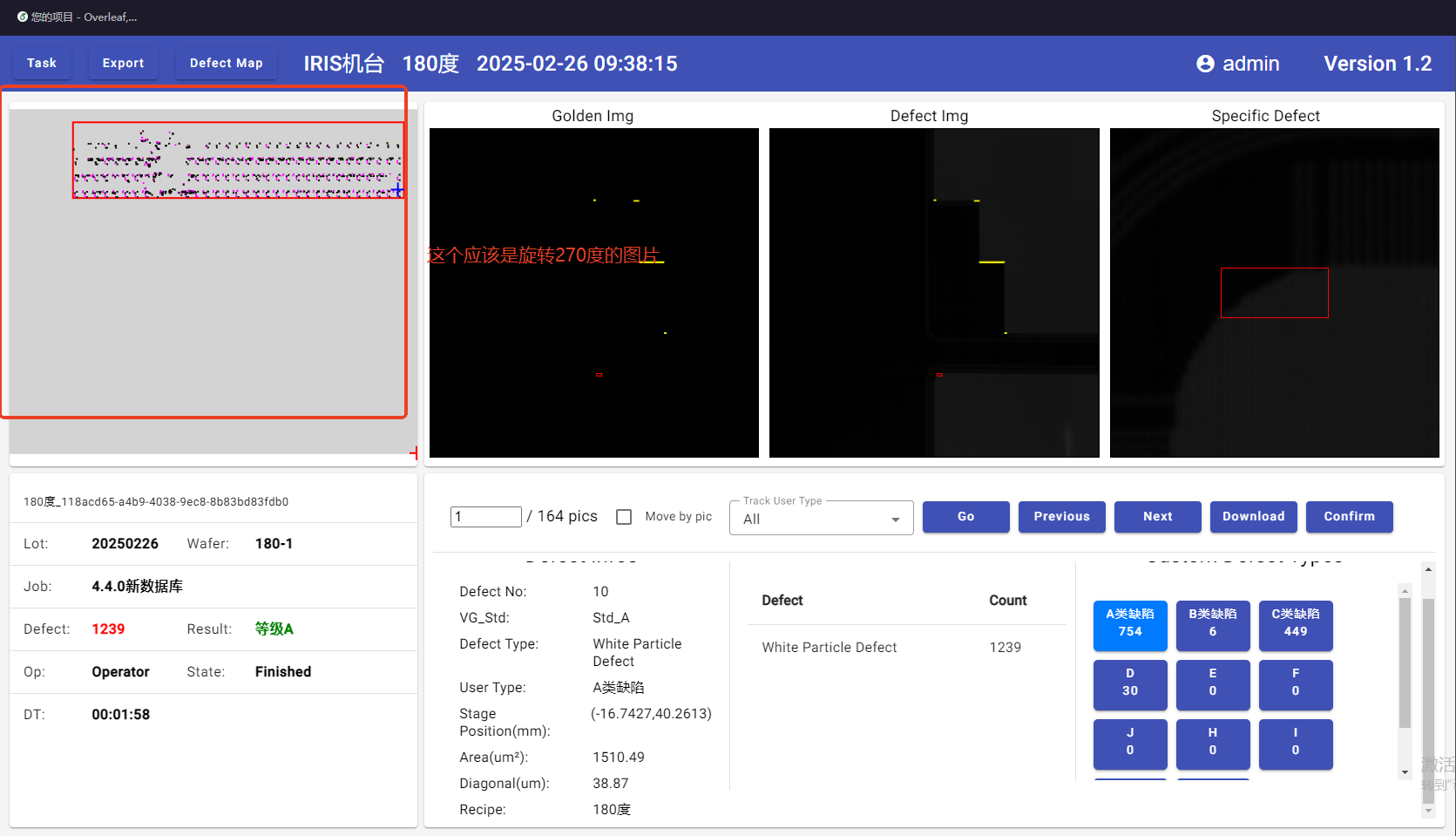Click the Stage Position coordinates value
Viewport: 1456px width, 836px height.
click(x=651, y=714)
